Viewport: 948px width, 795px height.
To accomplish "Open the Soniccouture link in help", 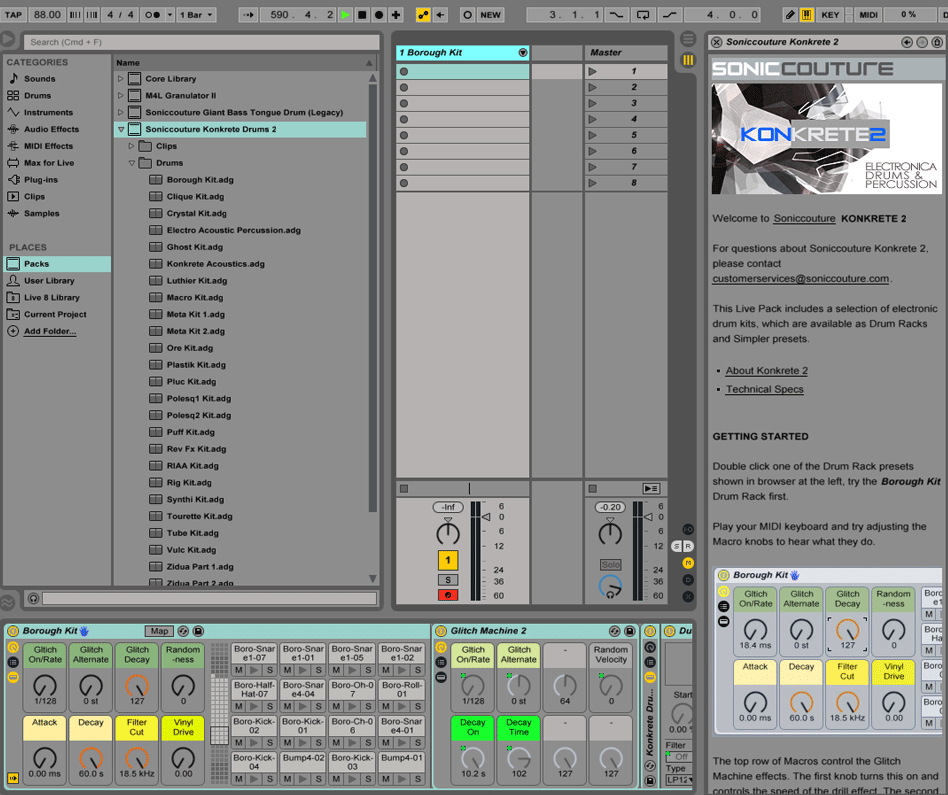I will [x=804, y=219].
